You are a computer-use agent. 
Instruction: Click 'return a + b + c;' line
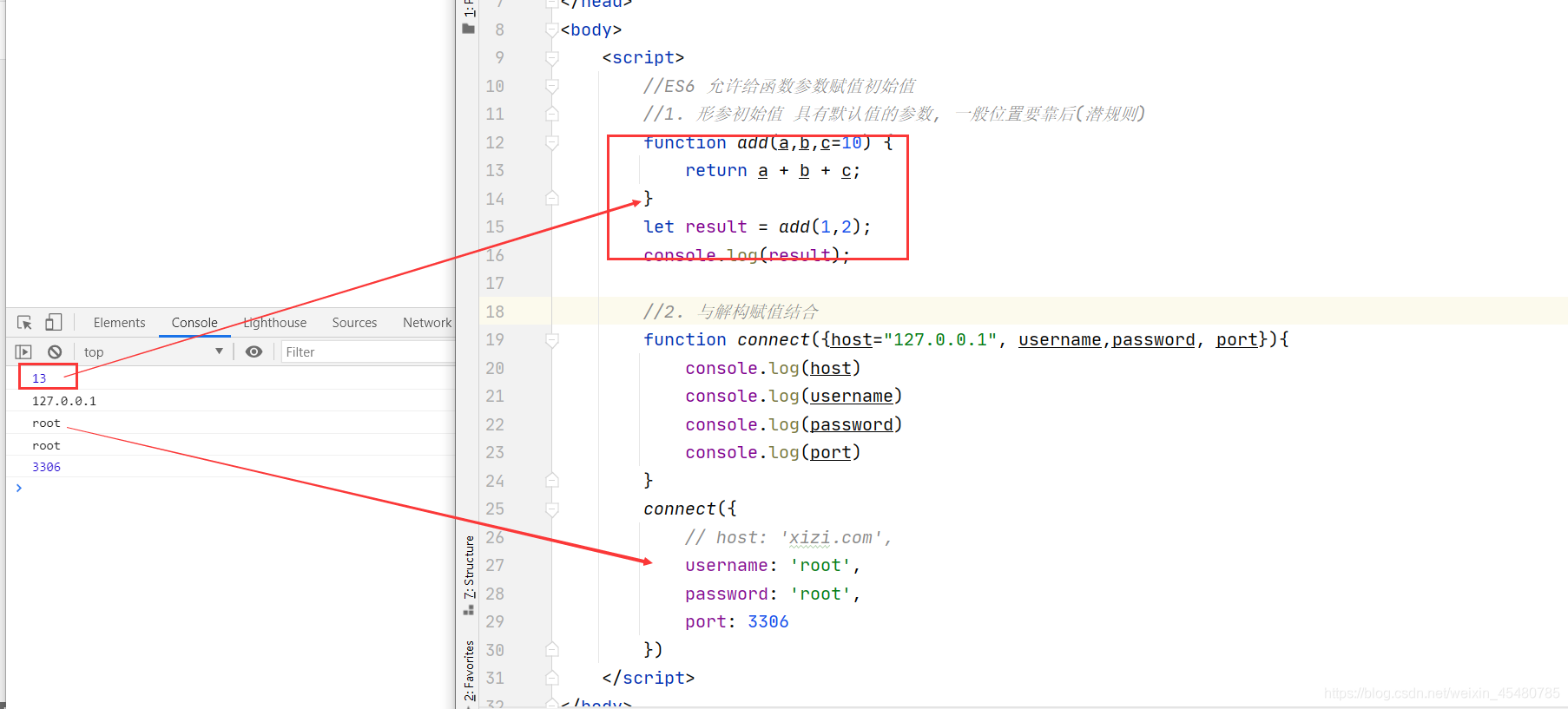click(x=773, y=171)
